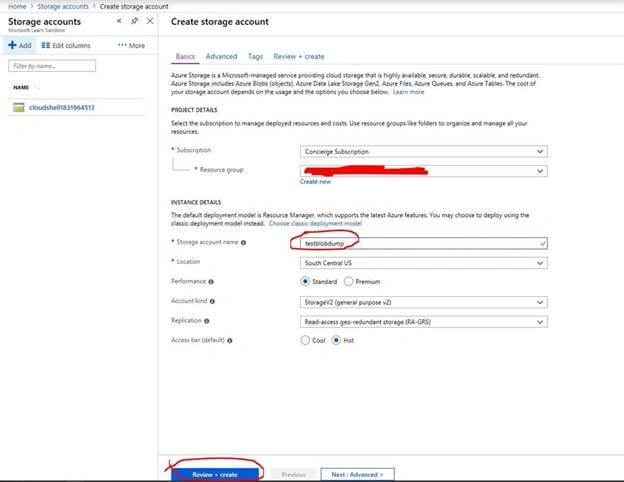Open the More options menu
624x482 pixels.
131,45
